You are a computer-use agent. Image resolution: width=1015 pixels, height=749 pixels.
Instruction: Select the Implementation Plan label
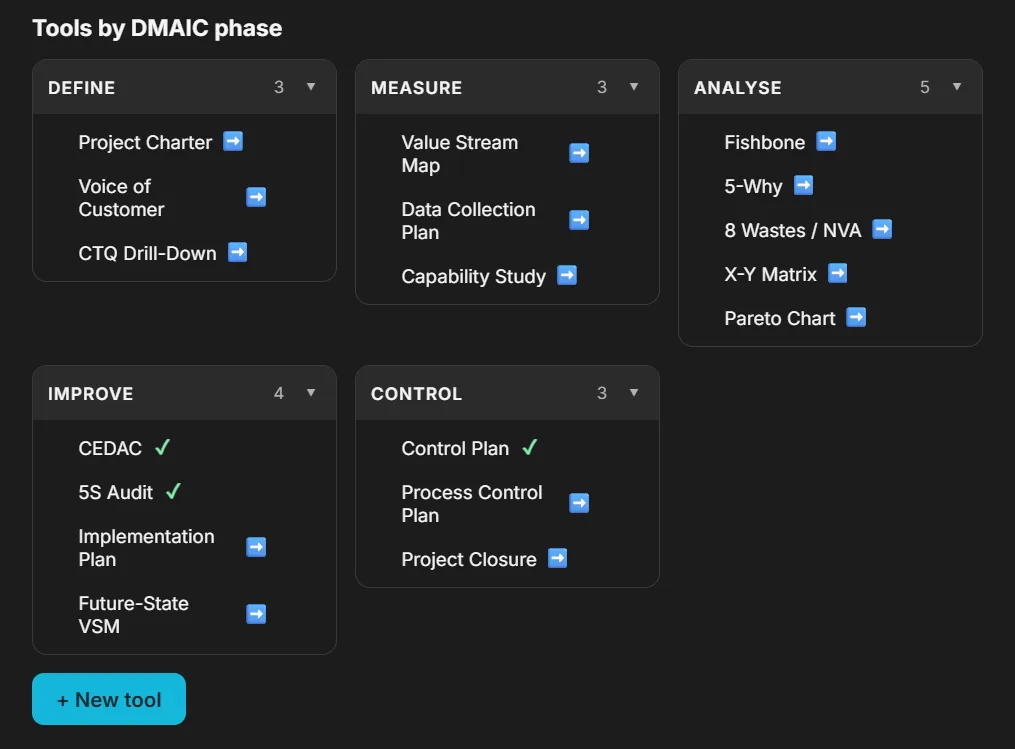[146, 548]
